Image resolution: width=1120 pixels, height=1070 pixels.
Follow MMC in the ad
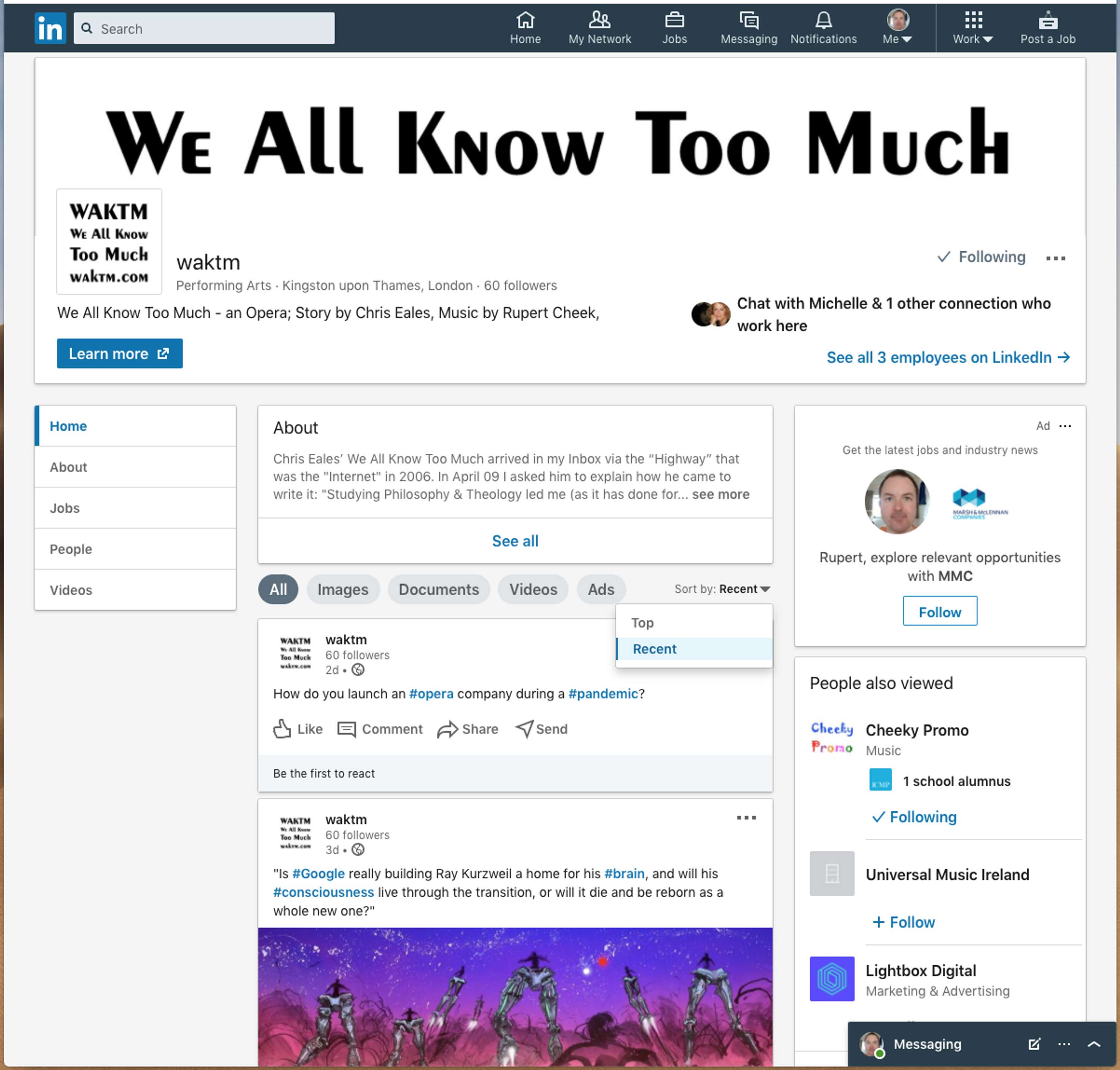(x=940, y=611)
